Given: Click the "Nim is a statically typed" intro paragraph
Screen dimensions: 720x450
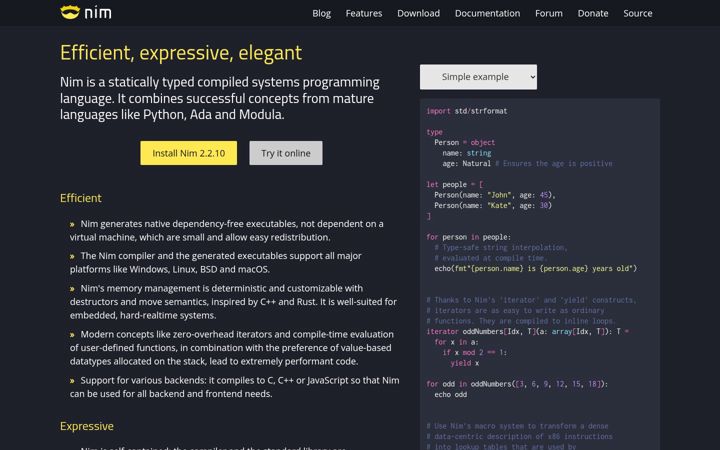Looking at the screenshot, I should (220, 98).
